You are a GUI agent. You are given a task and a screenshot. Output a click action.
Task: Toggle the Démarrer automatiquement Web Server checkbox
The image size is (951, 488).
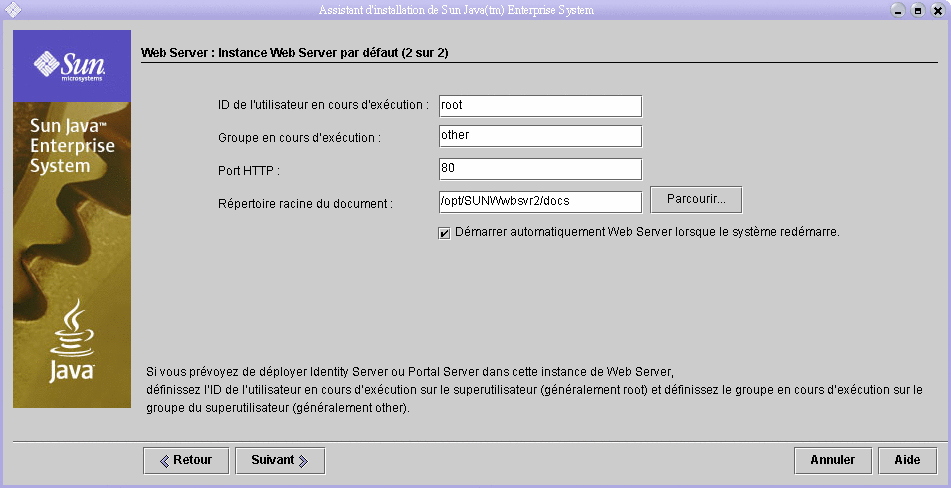click(x=445, y=233)
